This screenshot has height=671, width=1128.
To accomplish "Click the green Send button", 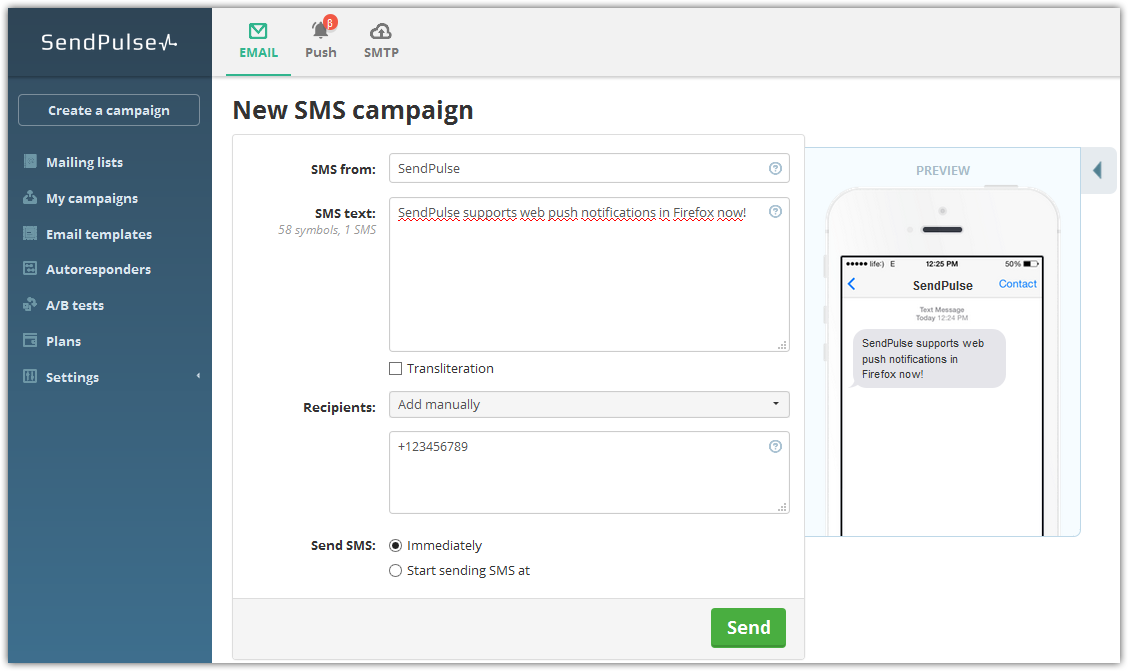I will [x=748, y=628].
